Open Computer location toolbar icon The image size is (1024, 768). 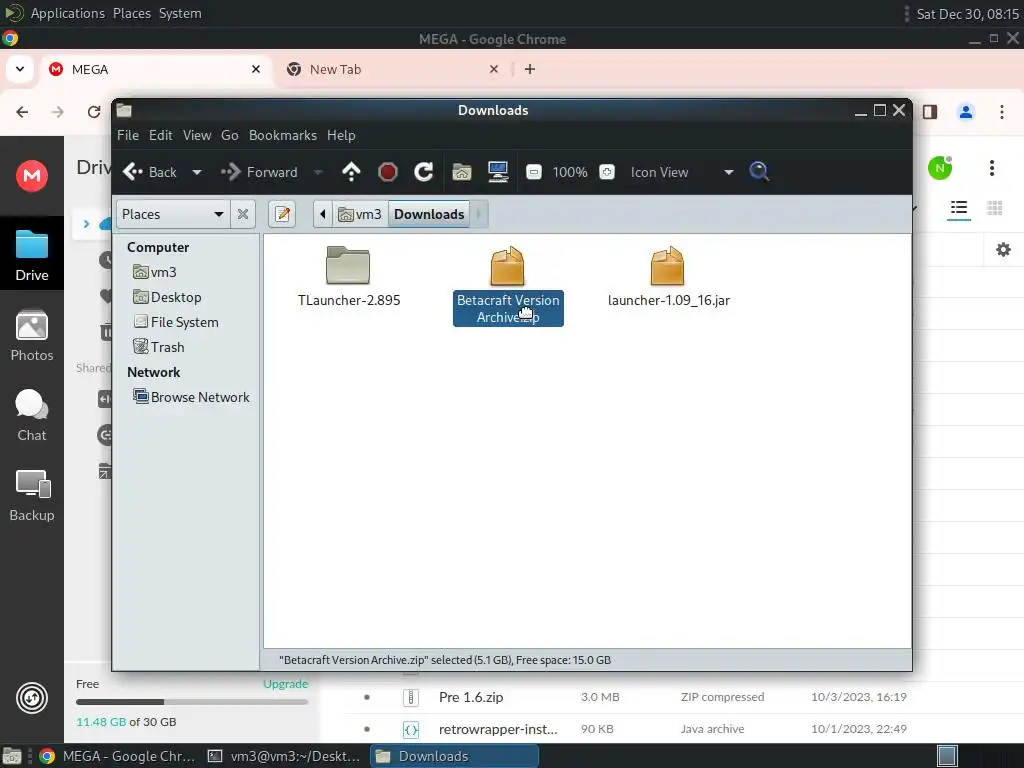click(498, 172)
